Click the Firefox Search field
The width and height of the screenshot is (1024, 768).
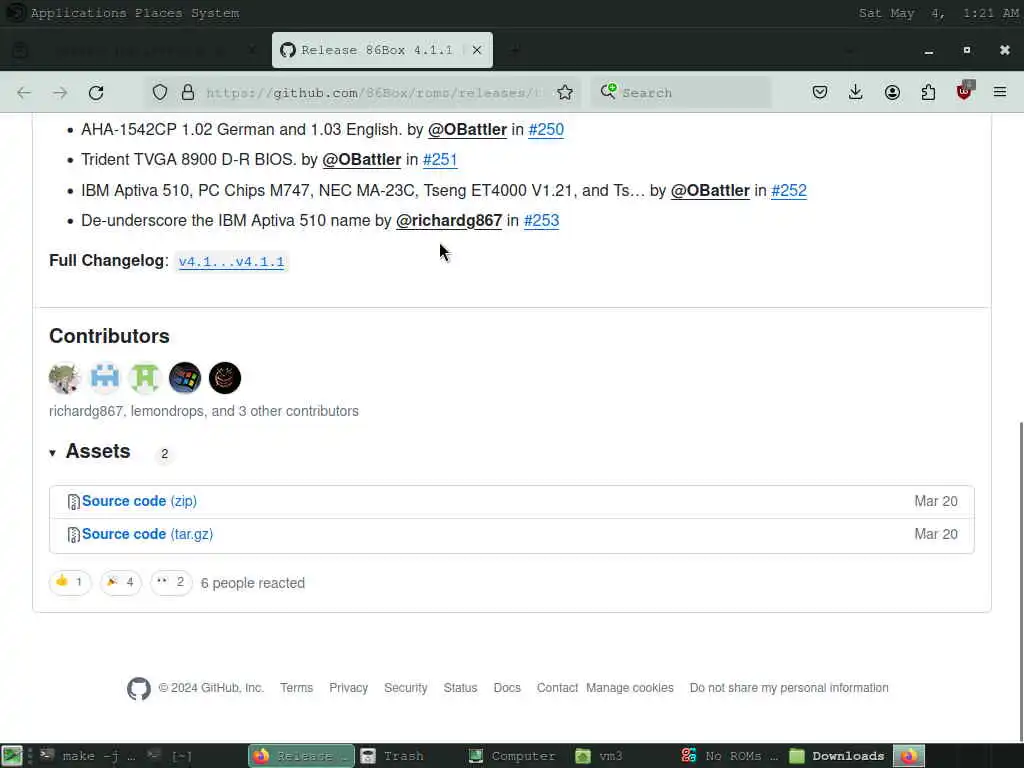pyautogui.click(x=681, y=93)
